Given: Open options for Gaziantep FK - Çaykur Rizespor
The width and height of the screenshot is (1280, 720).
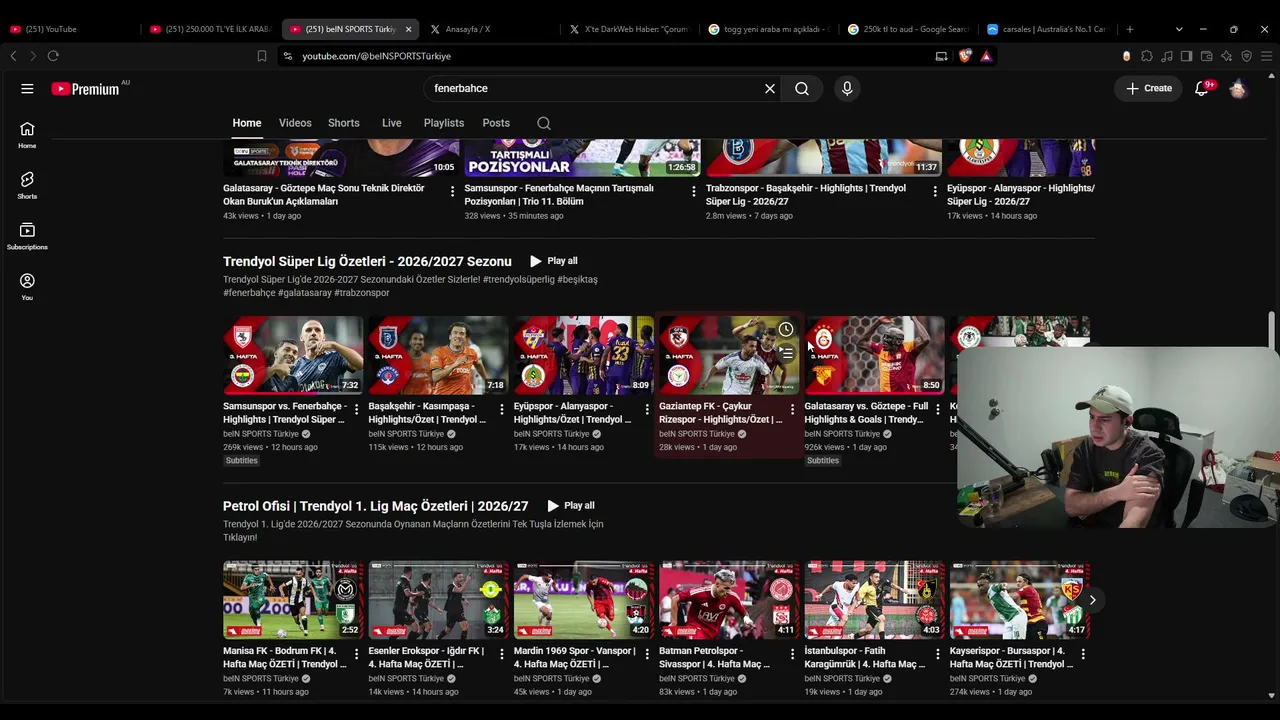Looking at the screenshot, I should point(792,409).
